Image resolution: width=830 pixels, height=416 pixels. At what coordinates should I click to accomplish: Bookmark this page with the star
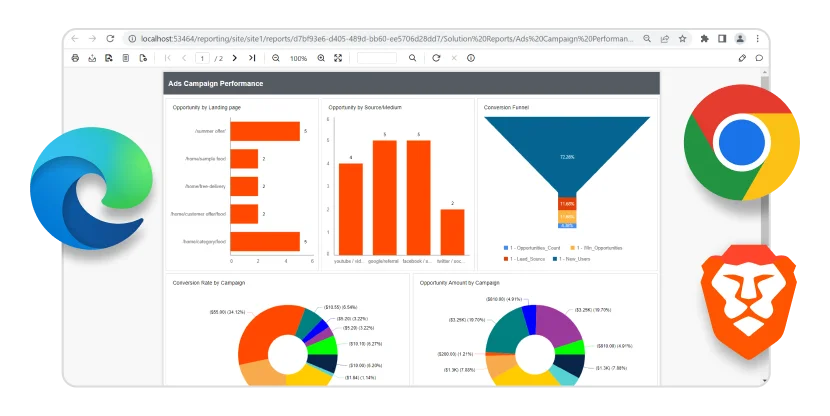coord(683,39)
